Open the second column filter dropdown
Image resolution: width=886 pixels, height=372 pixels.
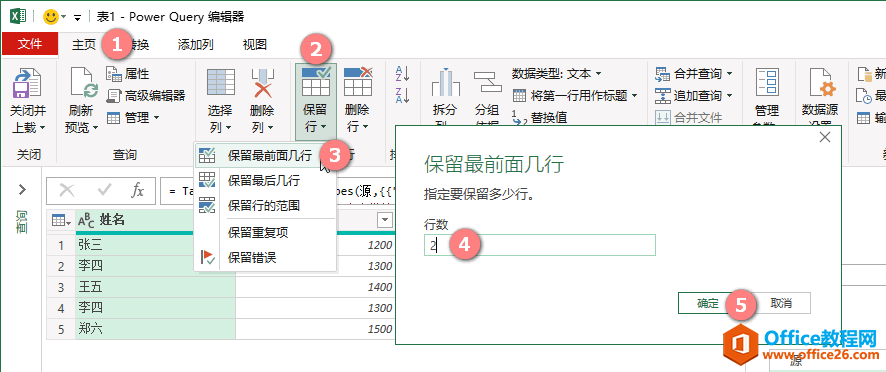[385, 220]
